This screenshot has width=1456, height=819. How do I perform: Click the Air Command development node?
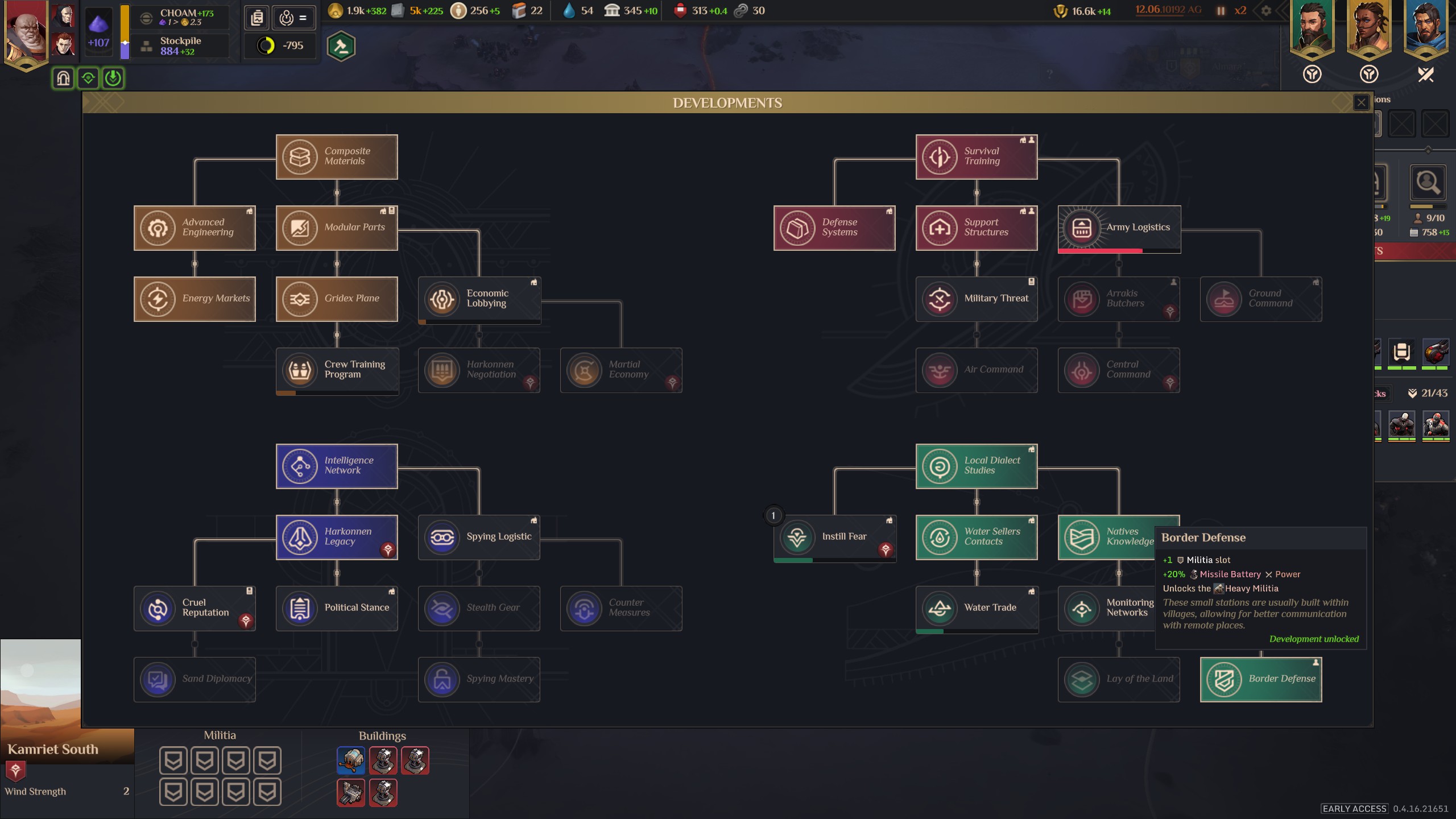[x=977, y=370]
